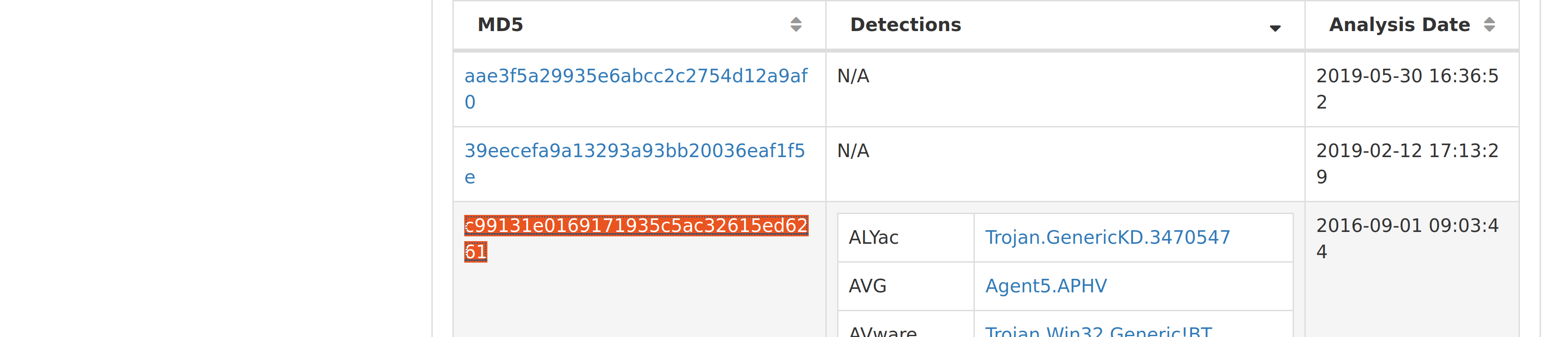Click the N/A detections cell in second row
The height and width of the screenshot is (337, 1568).
[x=1065, y=164]
